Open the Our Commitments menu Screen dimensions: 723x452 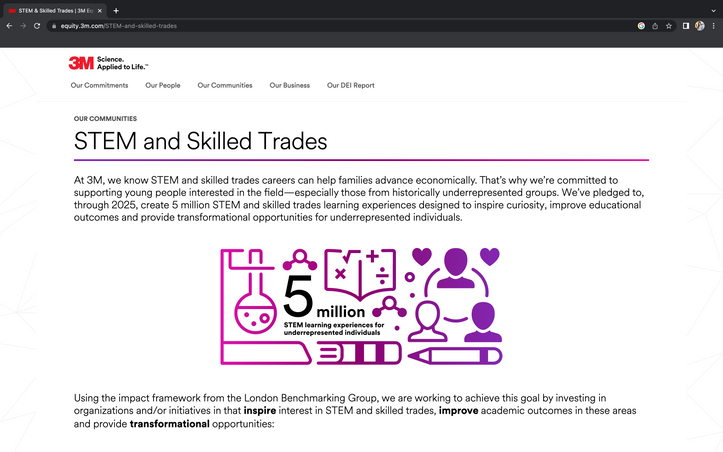click(x=99, y=85)
